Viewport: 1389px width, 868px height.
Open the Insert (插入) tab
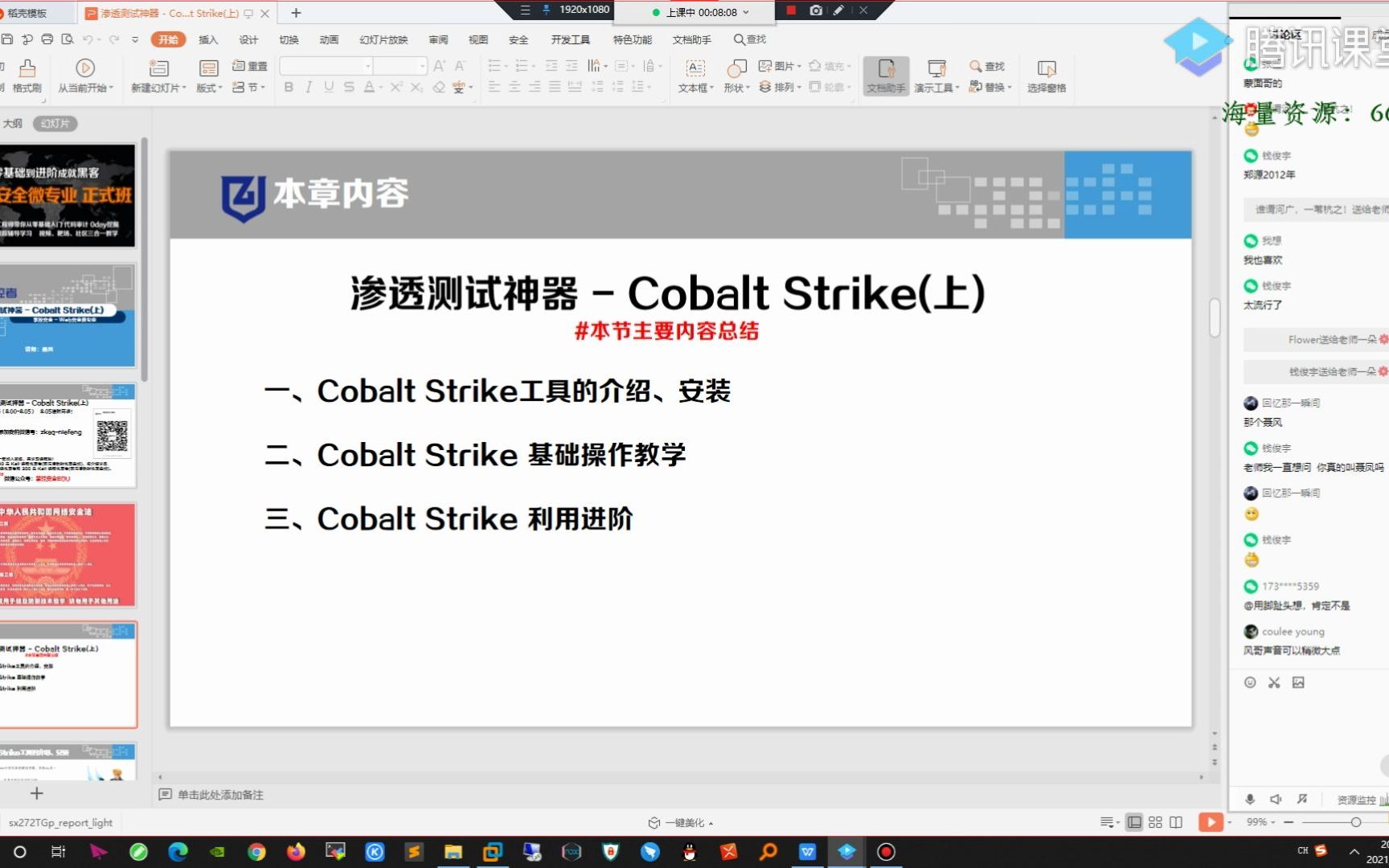208,39
